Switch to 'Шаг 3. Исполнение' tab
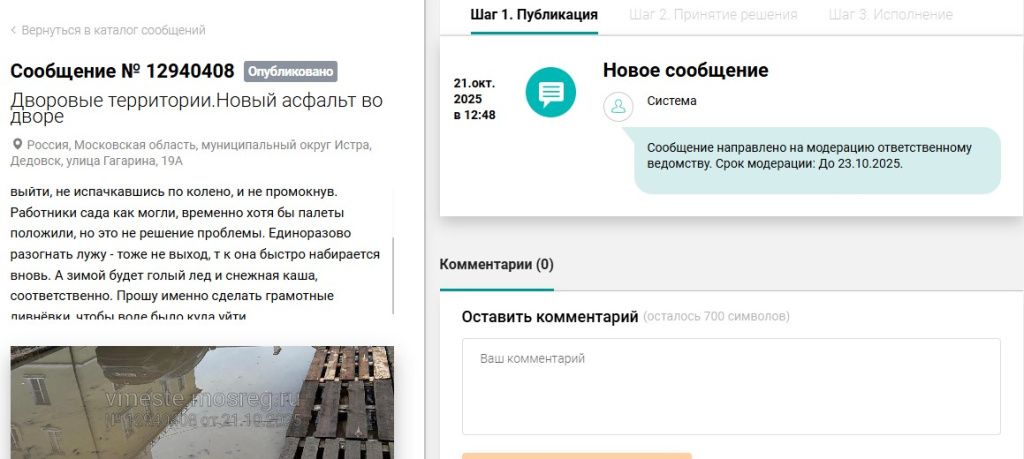Viewport: 1024px width, 459px height. [891, 15]
